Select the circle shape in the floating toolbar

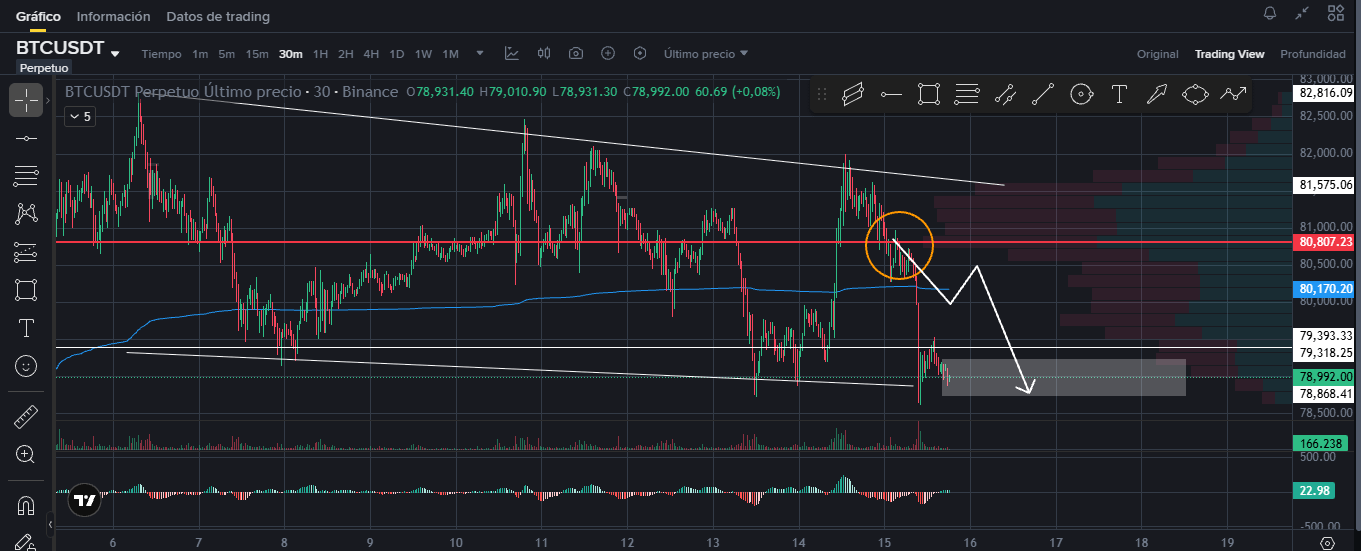pyautogui.click(x=1080, y=95)
